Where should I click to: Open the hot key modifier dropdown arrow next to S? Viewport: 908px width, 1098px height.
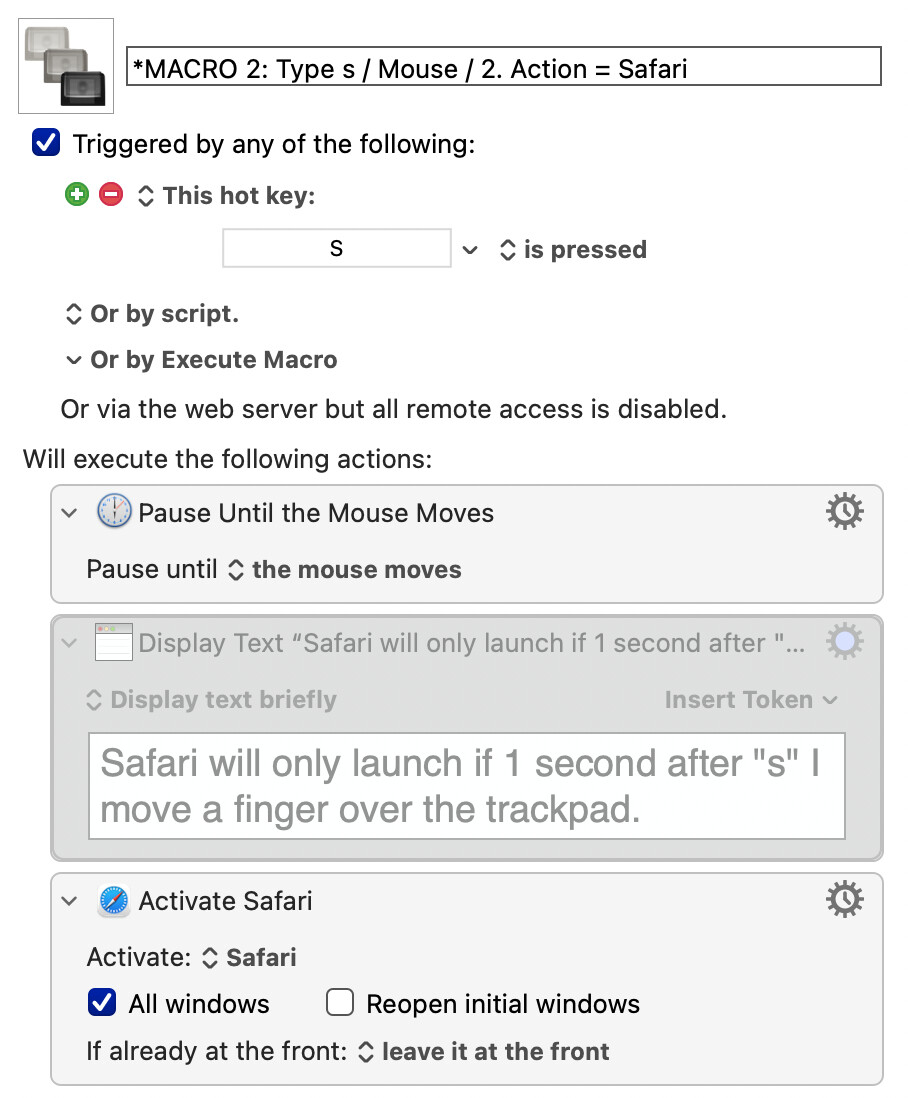[470, 250]
